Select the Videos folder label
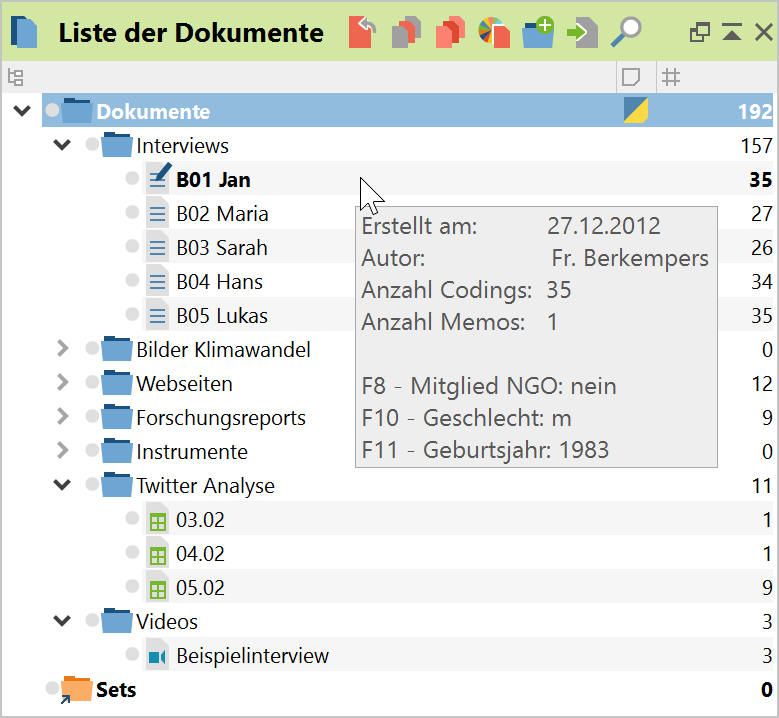 pos(167,622)
